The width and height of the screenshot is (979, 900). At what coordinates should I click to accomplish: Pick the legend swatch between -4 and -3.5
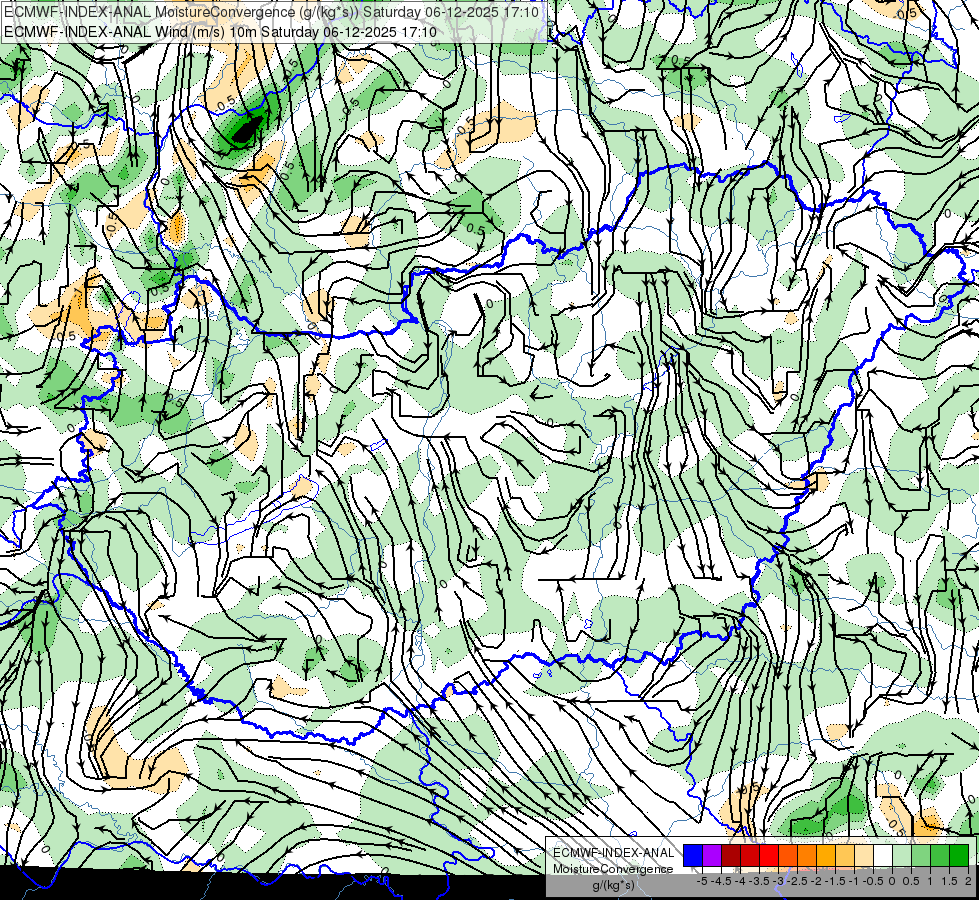(750, 855)
